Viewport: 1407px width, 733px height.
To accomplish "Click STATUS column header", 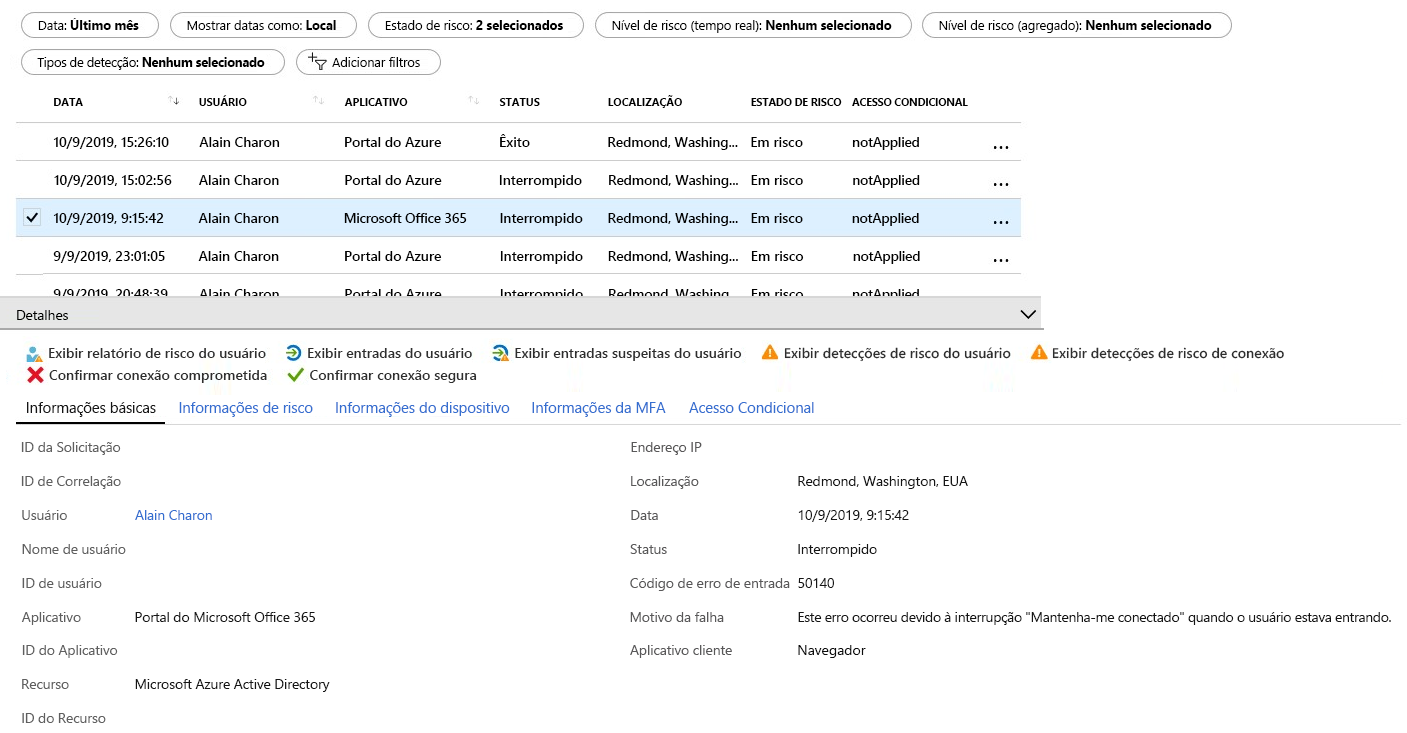I will [x=519, y=102].
